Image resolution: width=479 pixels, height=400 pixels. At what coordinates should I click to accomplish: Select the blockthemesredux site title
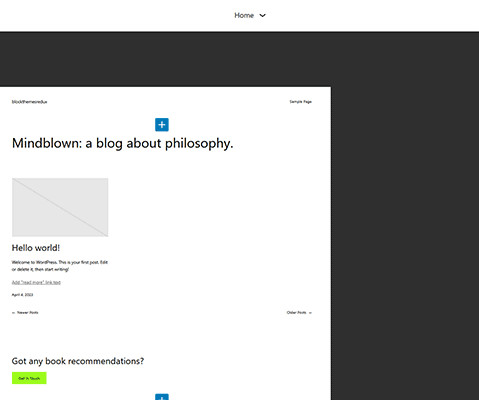coord(29,102)
